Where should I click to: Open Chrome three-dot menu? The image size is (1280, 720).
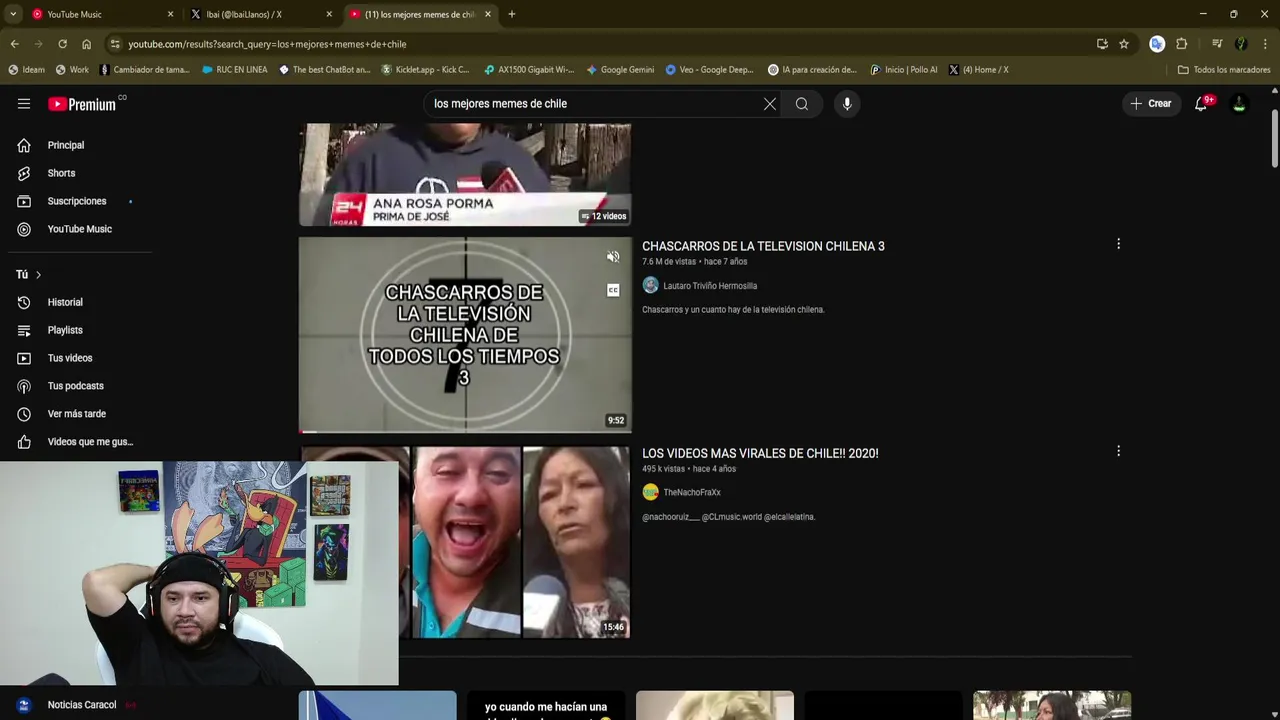tap(1266, 44)
